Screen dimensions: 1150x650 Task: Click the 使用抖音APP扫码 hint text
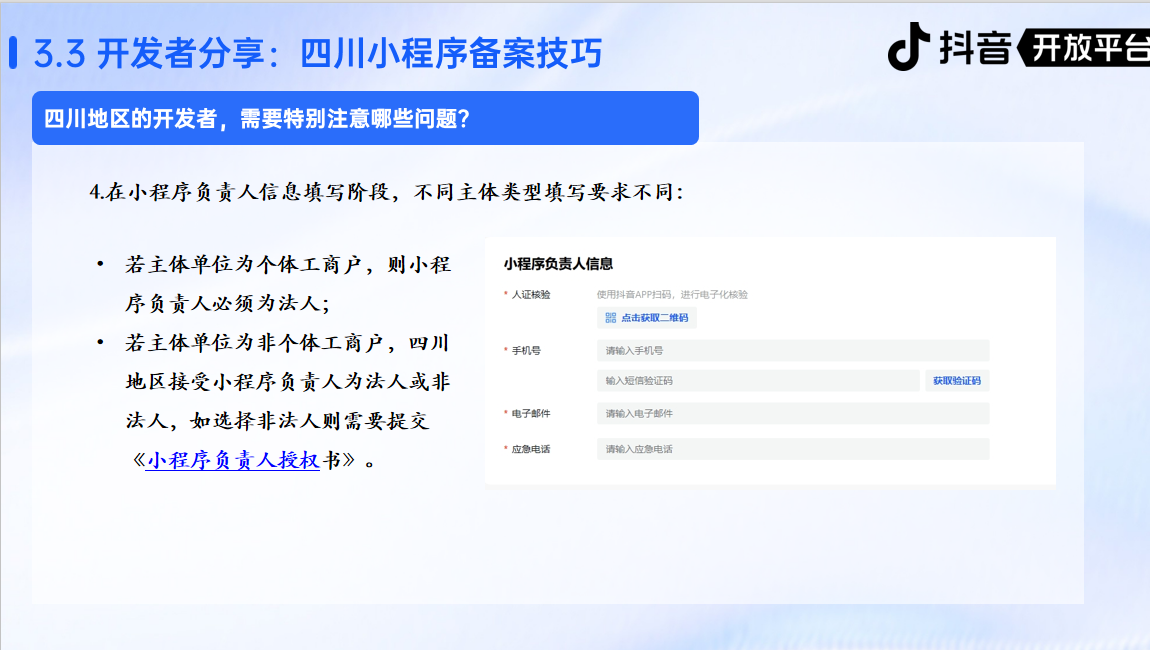(672, 295)
